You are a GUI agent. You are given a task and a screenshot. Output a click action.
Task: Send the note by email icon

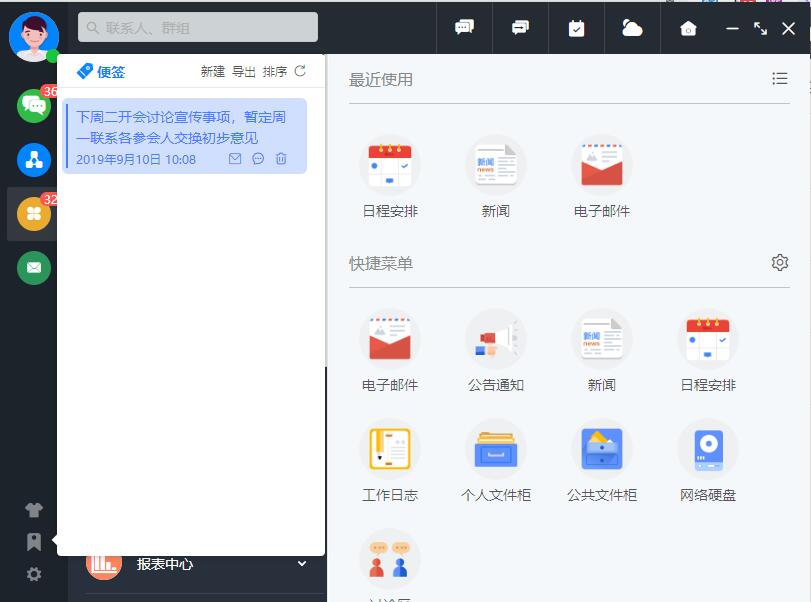(x=235, y=159)
